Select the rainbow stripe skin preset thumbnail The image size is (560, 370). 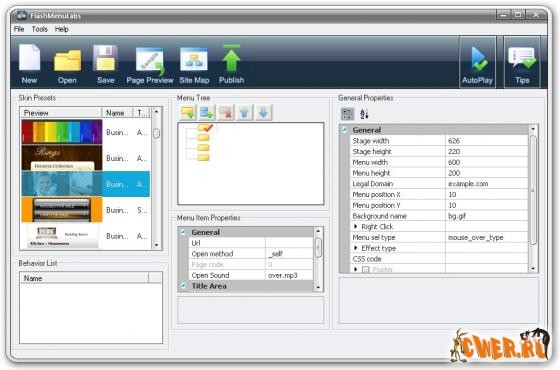62,131
